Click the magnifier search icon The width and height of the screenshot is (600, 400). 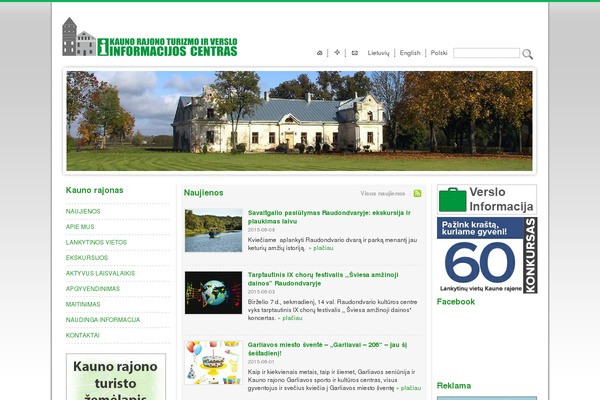click(527, 54)
